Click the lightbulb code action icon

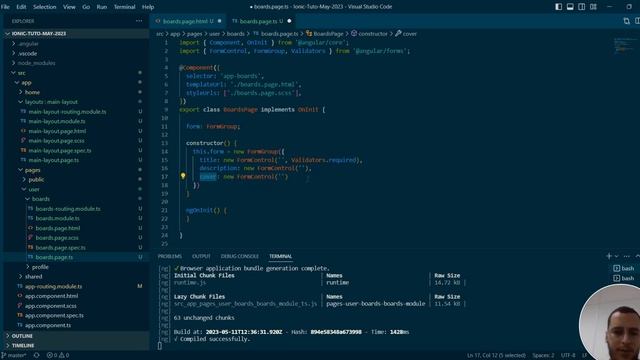tap(183, 176)
